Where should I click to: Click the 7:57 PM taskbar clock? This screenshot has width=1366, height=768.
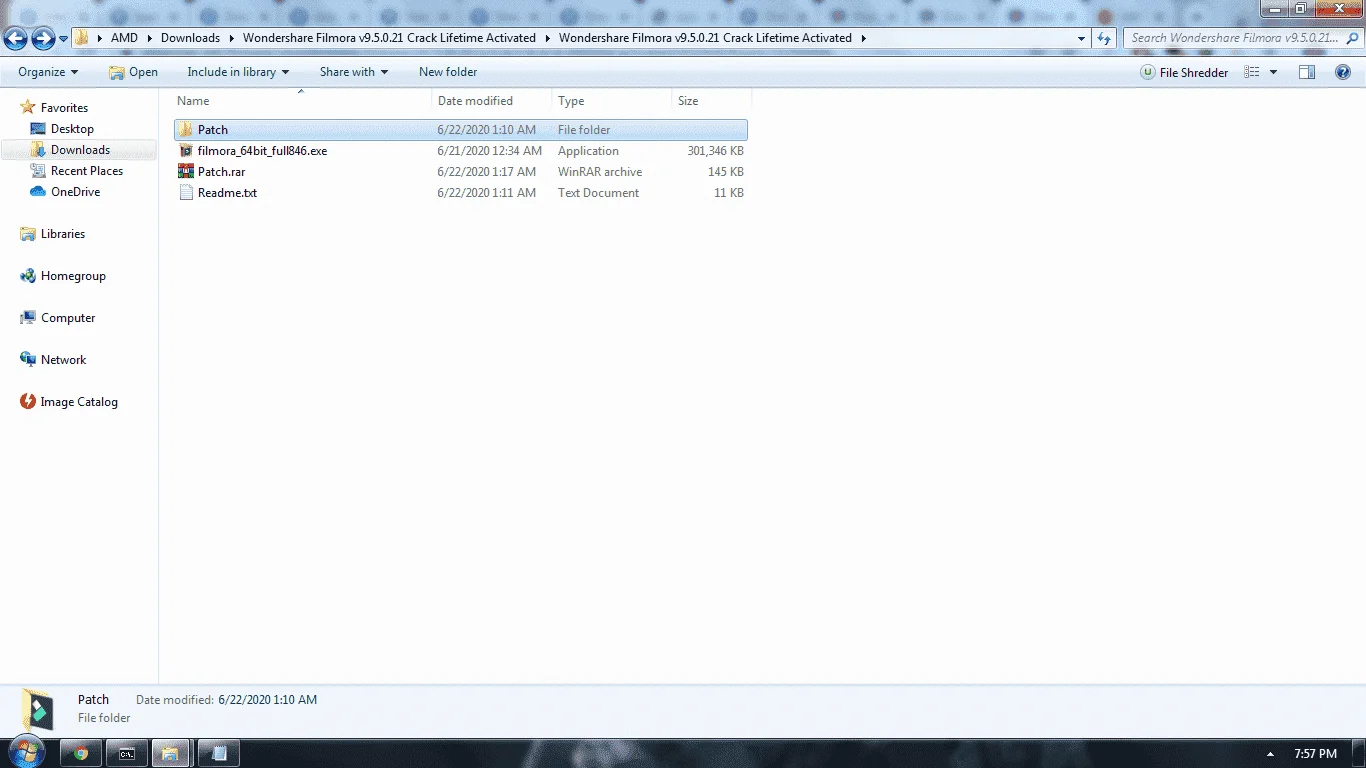pos(1315,754)
